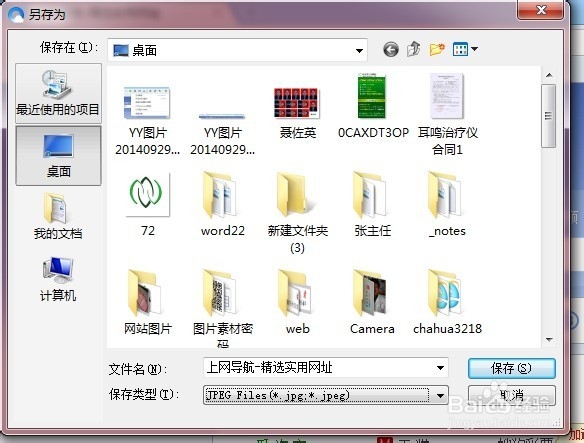The width and height of the screenshot is (584, 443).
Task: Click the file list scrollbar thumb
Action: 549,116
